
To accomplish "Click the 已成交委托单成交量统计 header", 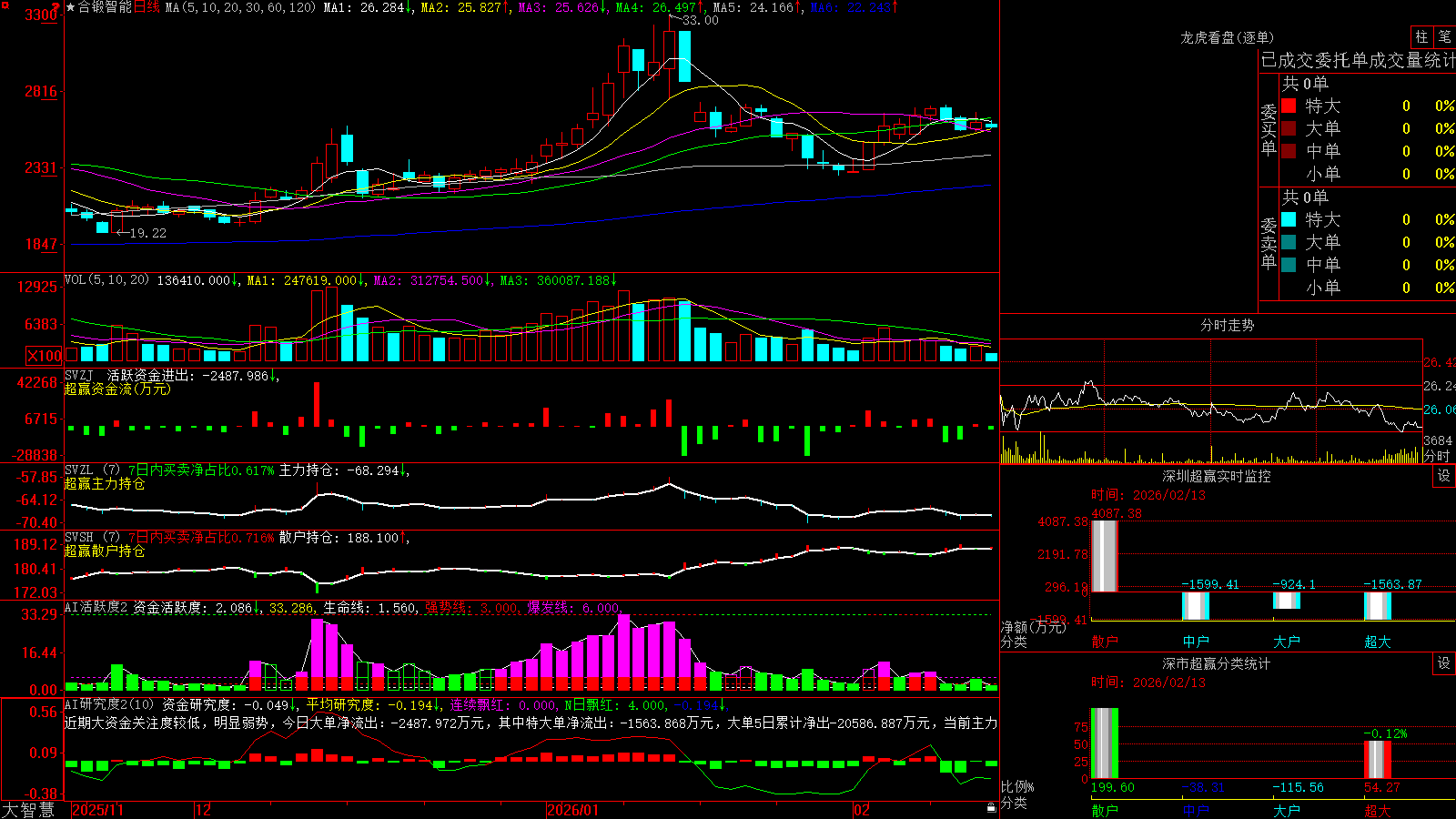I will 1358,60.
